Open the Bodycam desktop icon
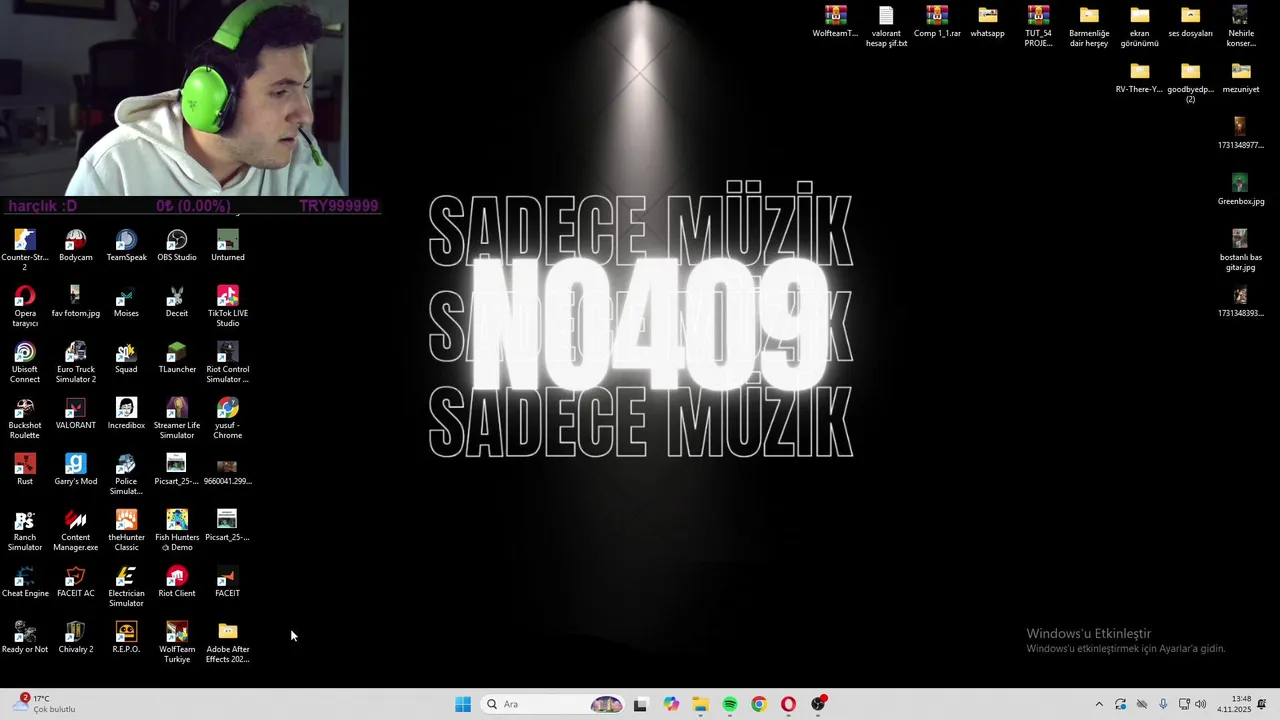 (76, 246)
